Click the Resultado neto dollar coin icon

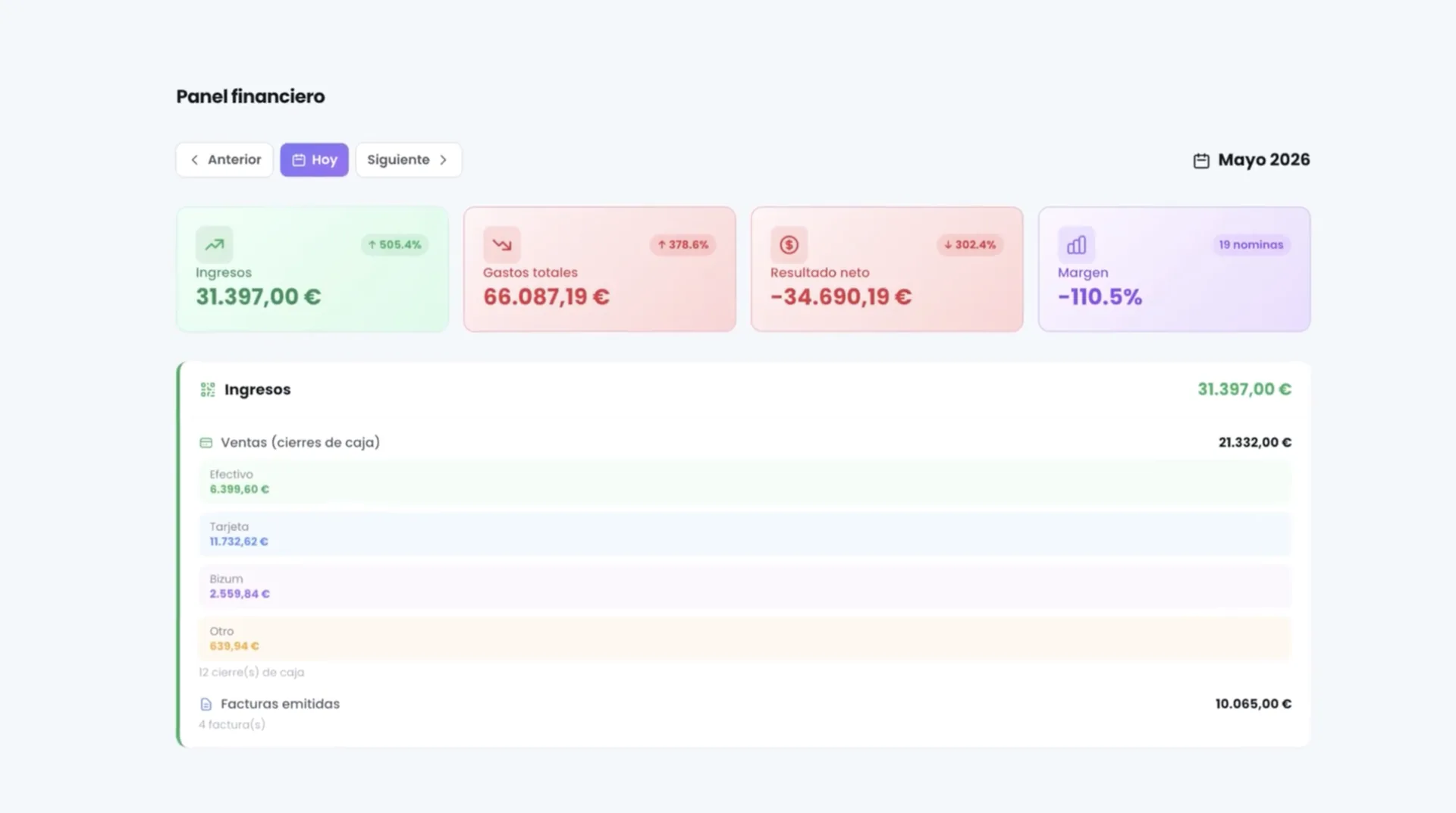(x=789, y=244)
